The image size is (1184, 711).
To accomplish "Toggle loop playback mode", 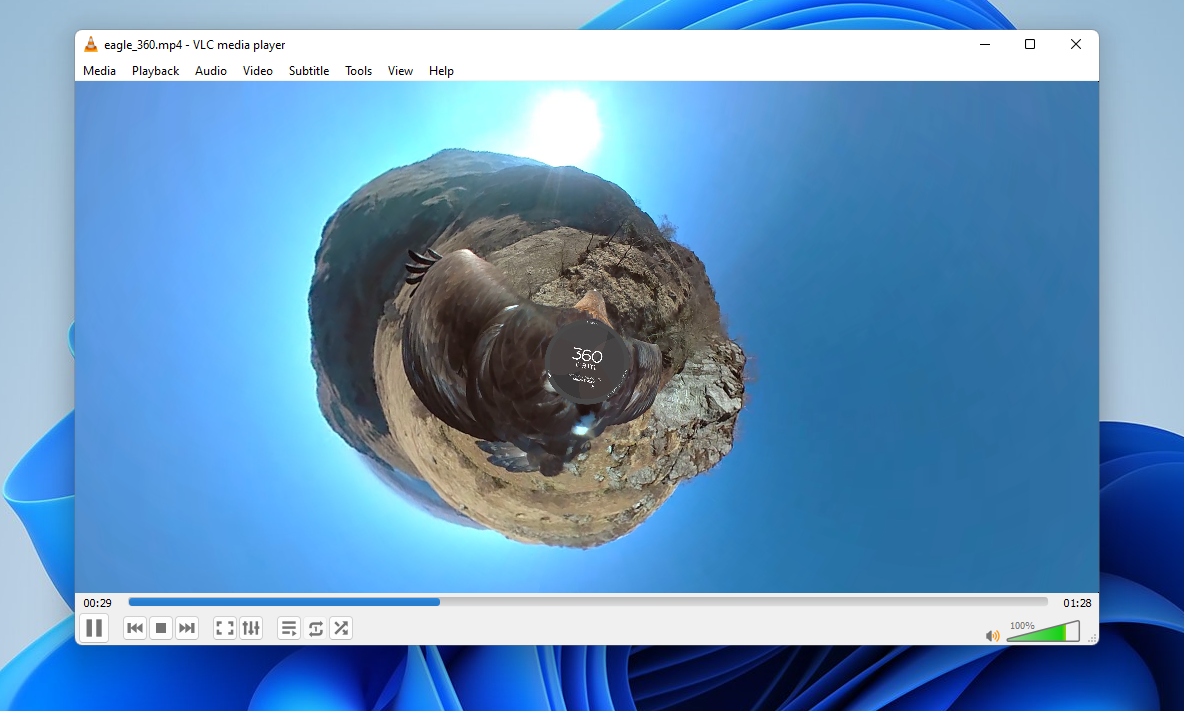I will 315,628.
